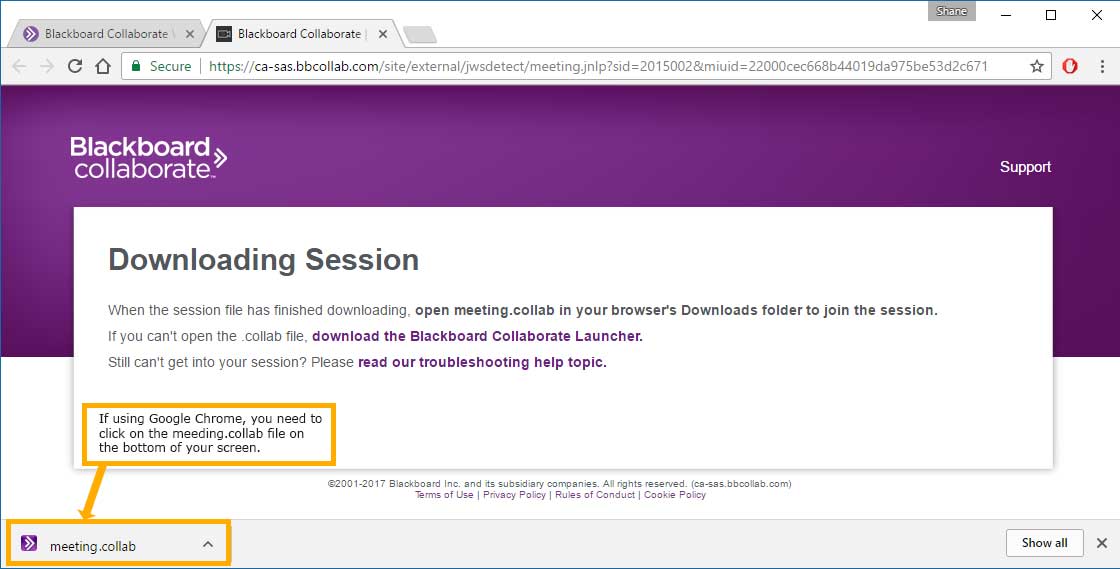Close the first Blackboard Collaborate tab
This screenshot has width=1120, height=569.
tap(189, 34)
